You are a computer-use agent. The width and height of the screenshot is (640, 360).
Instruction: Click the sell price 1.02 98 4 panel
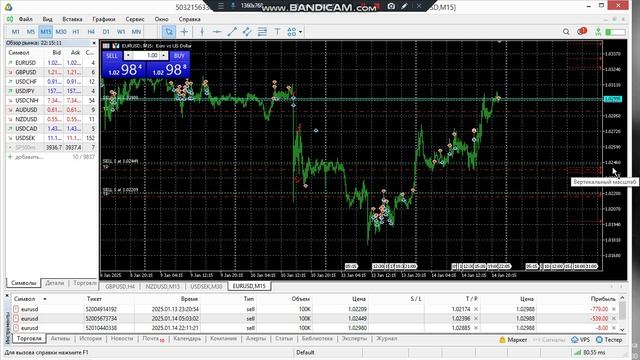(x=124, y=69)
